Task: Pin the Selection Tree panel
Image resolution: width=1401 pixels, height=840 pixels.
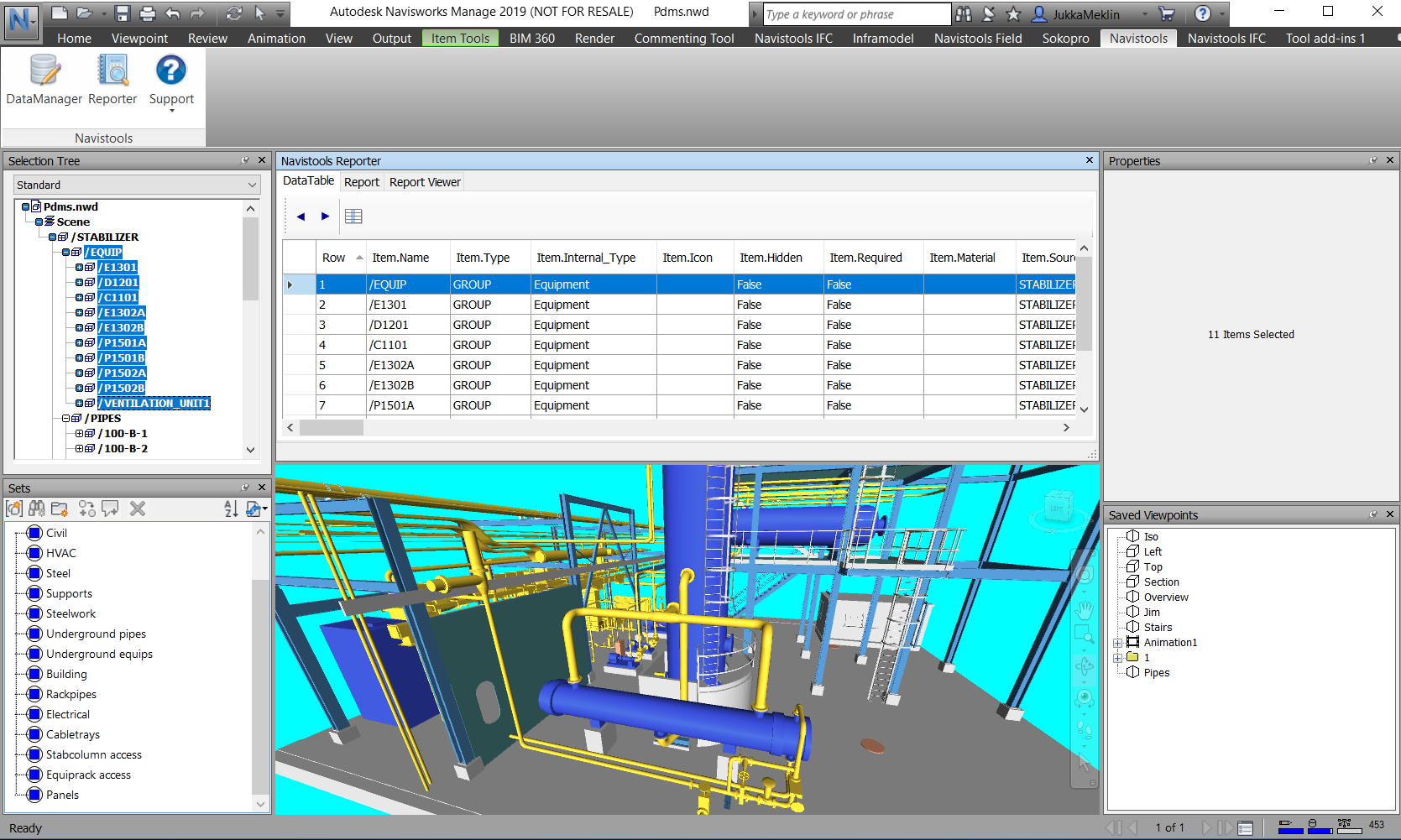Action: (x=245, y=160)
